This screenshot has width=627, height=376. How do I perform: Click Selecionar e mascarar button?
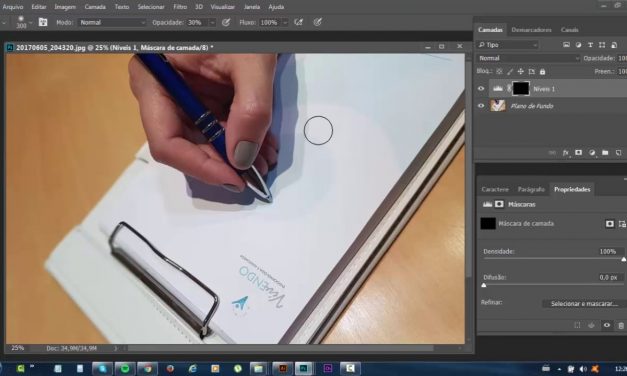[x=584, y=304]
